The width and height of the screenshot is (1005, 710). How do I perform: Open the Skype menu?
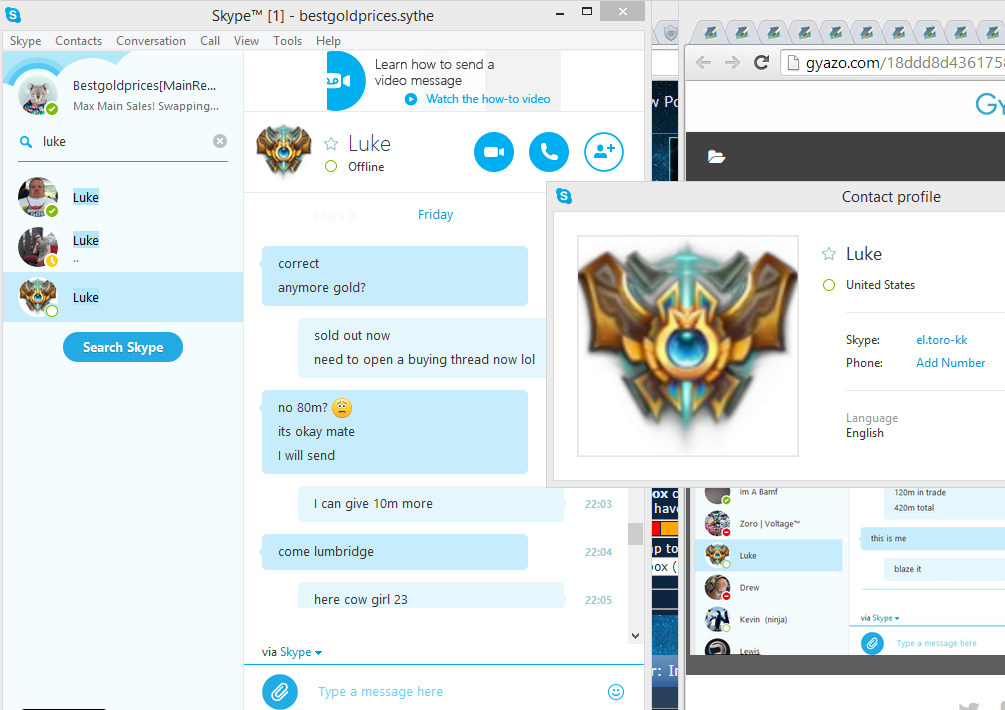[x=26, y=40]
